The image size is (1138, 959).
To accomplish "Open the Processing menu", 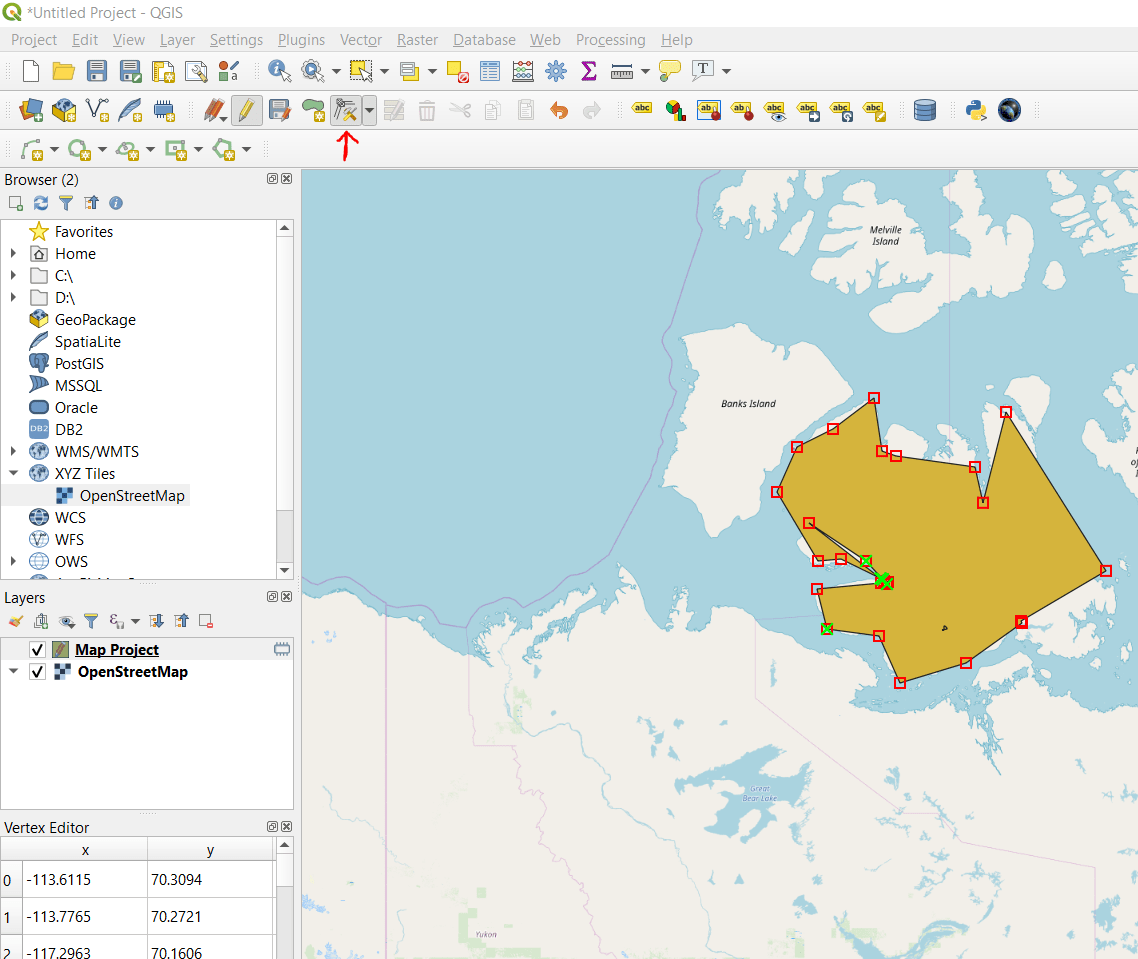I will (610, 40).
